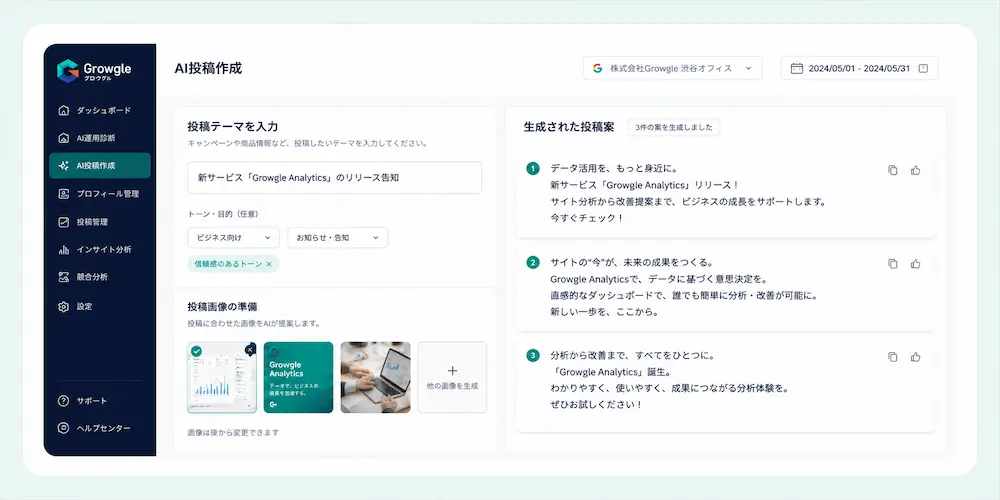This screenshot has width=1000, height=500.
Task: Copy post draft 3 分析から改善まで
Action: [893, 357]
